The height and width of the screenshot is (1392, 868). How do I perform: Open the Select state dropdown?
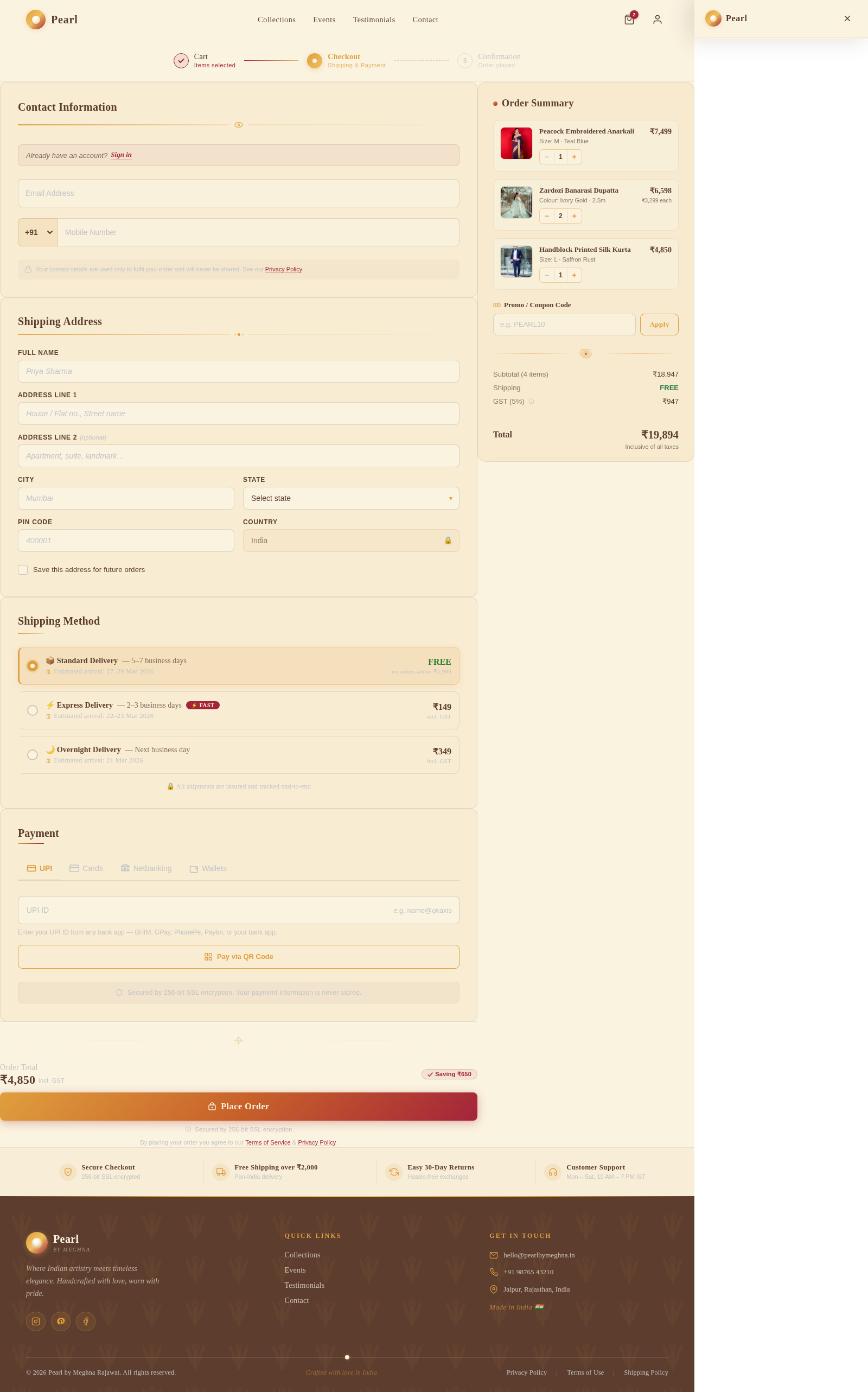(x=351, y=498)
